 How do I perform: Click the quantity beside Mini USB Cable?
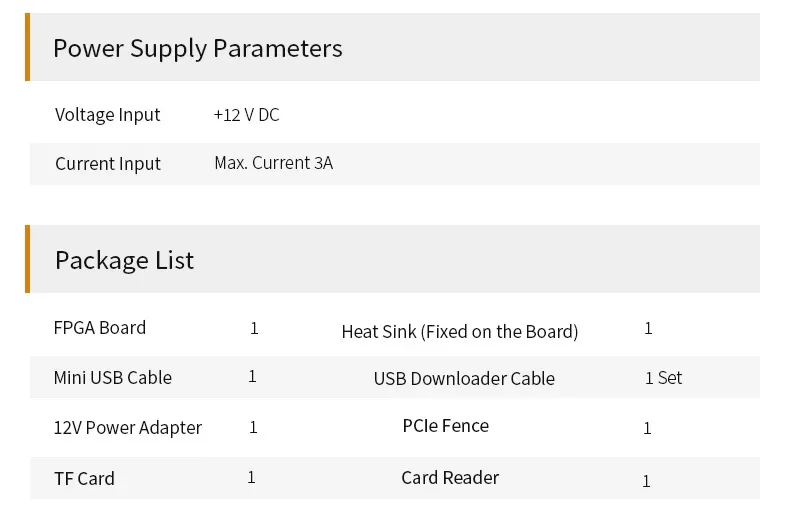252,377
